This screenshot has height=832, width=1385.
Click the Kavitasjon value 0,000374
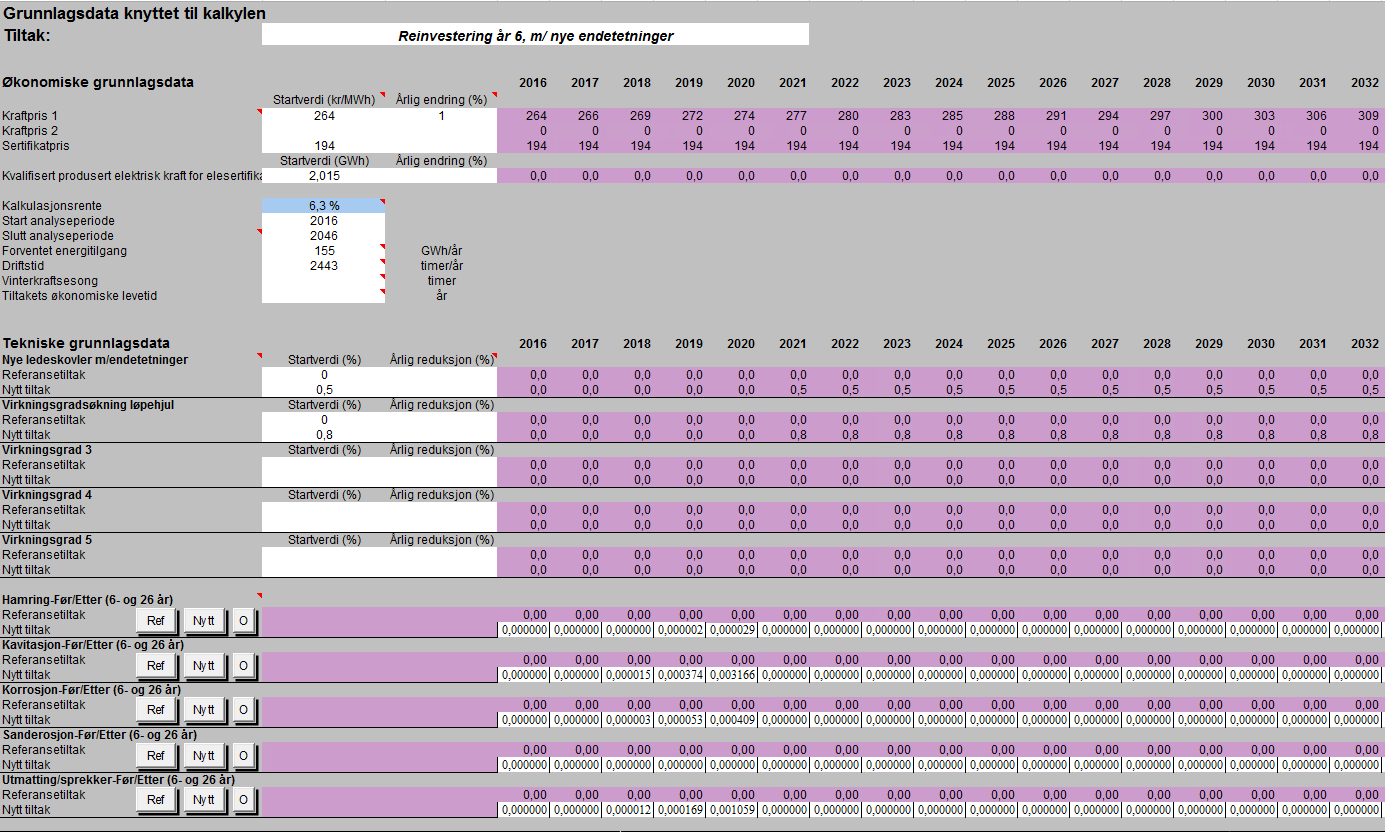679,675
